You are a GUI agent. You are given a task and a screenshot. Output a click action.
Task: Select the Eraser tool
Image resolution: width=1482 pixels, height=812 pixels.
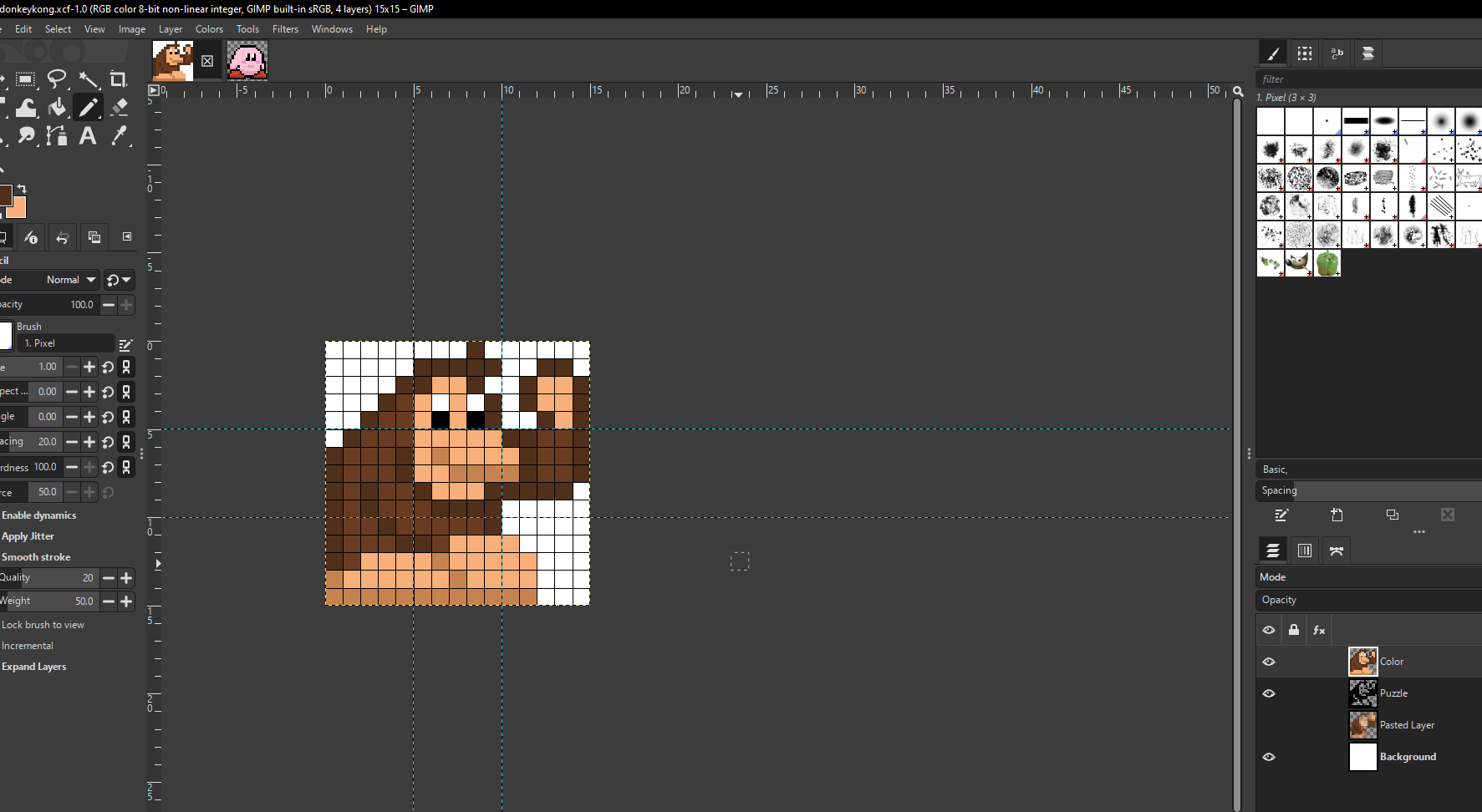tap(120, 108)
